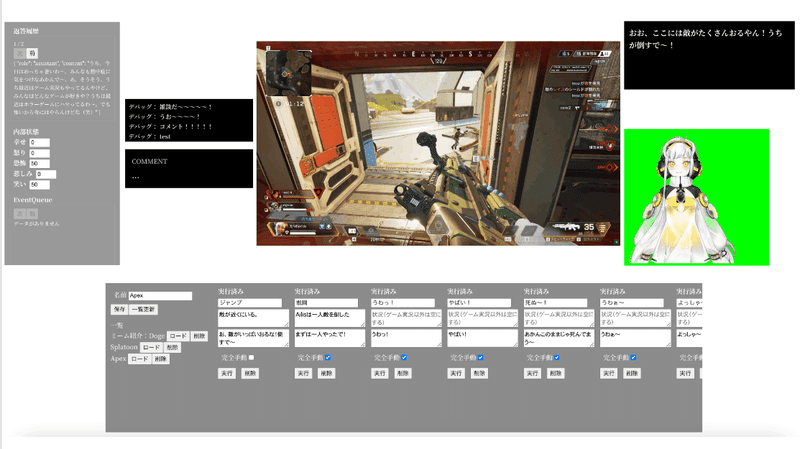Run 実行 on the まずは一人やったで card
This screenshot has width=800, height=449.
[303, 373]
